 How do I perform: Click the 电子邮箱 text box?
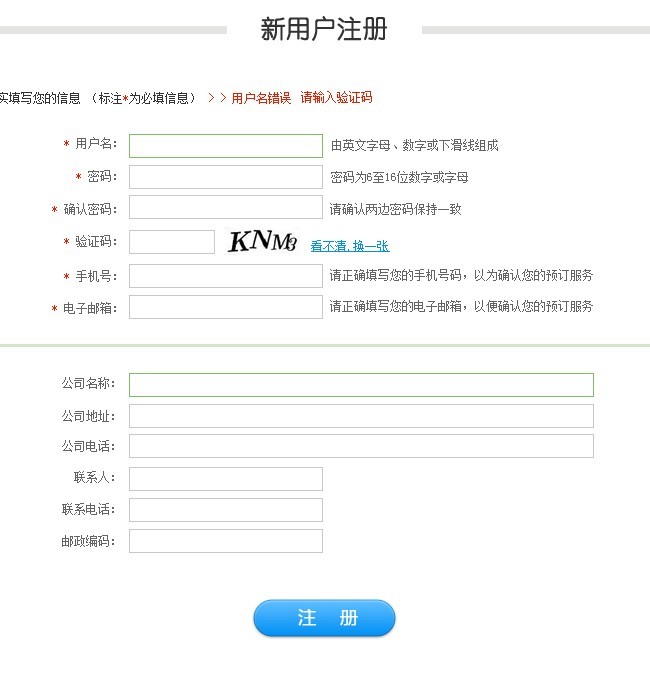pyautogui.click(x=225, y=307)
